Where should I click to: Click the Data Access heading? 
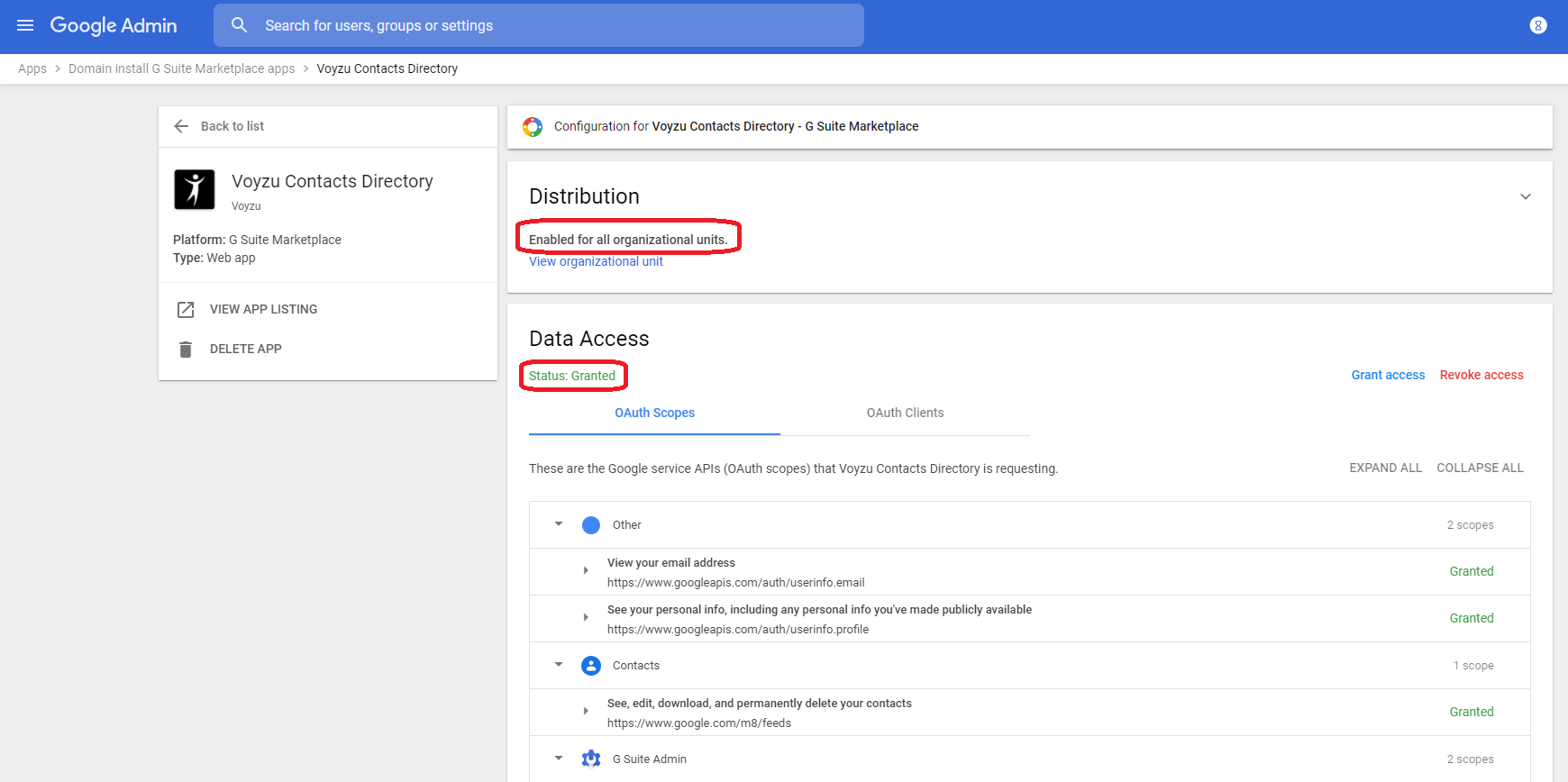pyautogui.click(x=589, y=339)
